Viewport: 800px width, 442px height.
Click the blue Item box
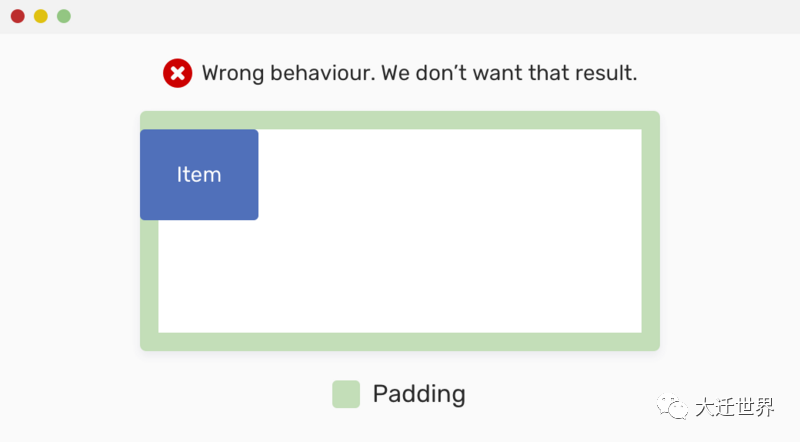click(199, 175)
